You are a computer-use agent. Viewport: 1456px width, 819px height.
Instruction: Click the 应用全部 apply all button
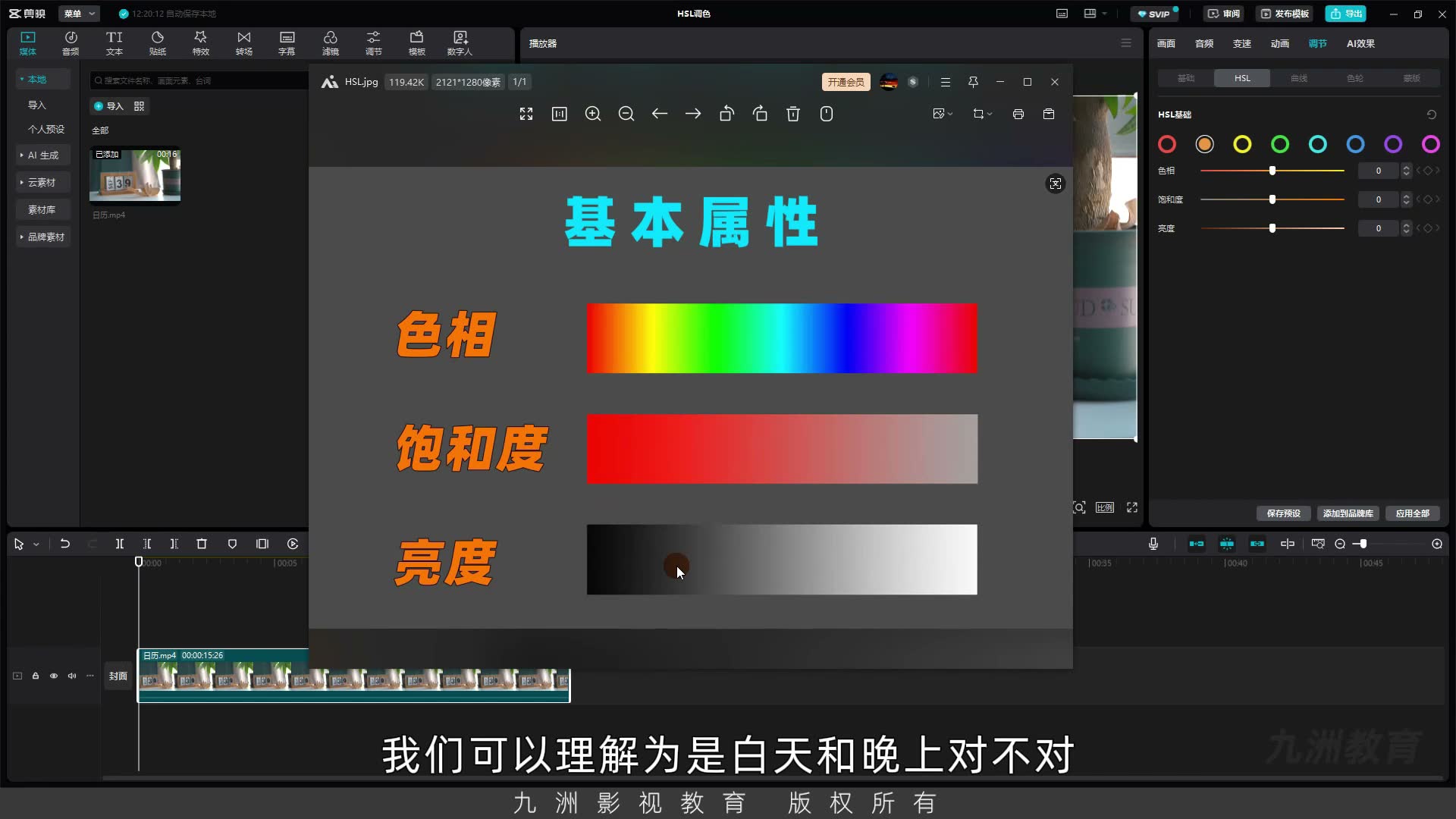1413,513
